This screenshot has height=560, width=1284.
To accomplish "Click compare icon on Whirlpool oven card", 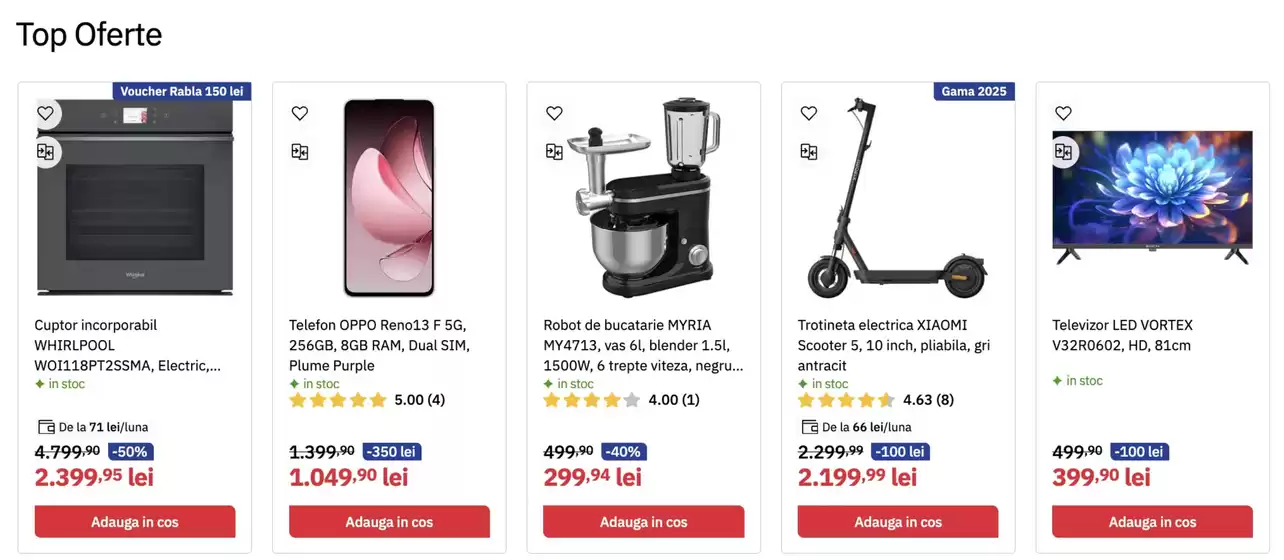I will tap(45, 152).
